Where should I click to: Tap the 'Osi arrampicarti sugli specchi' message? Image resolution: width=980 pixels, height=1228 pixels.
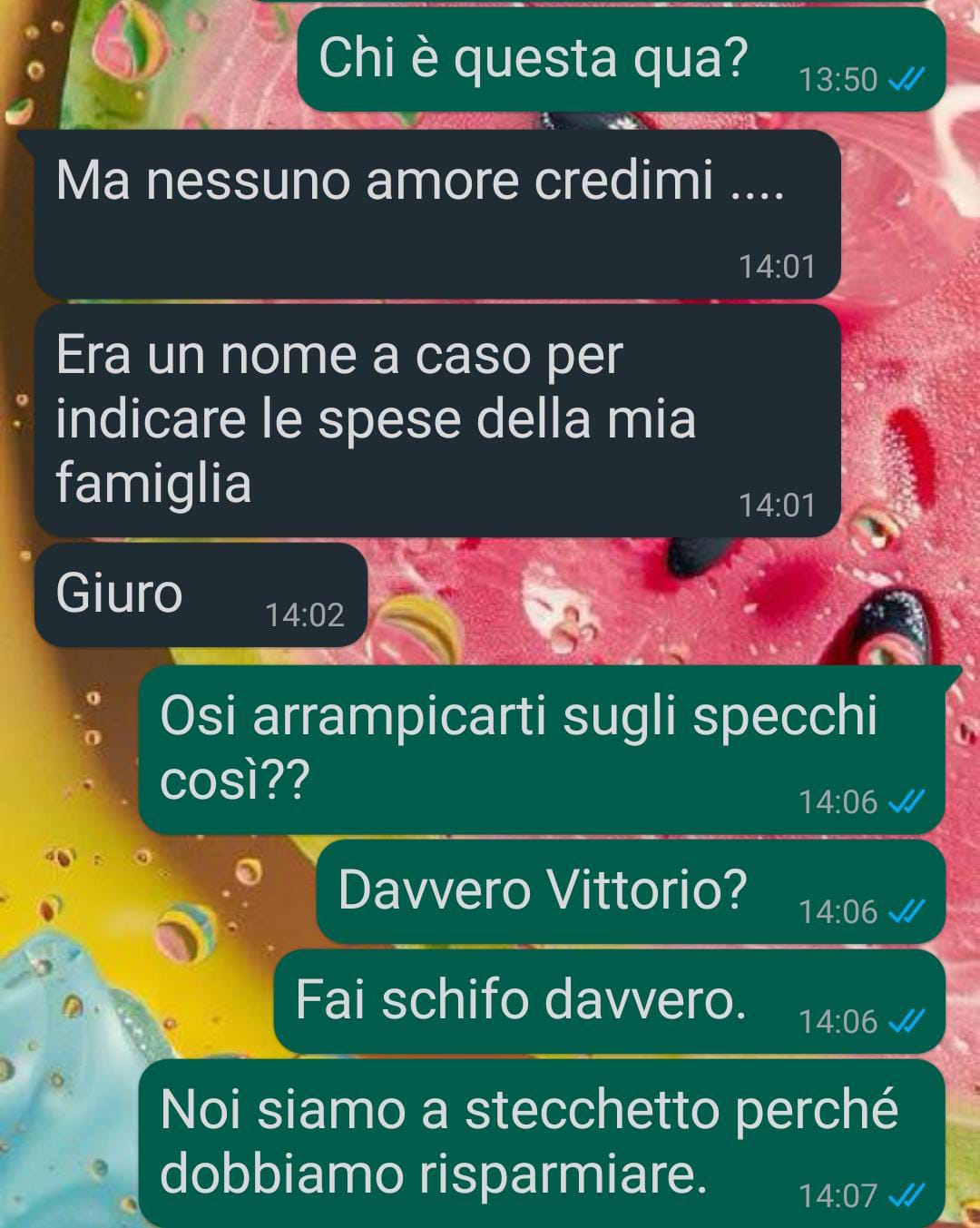click(543, 749)
